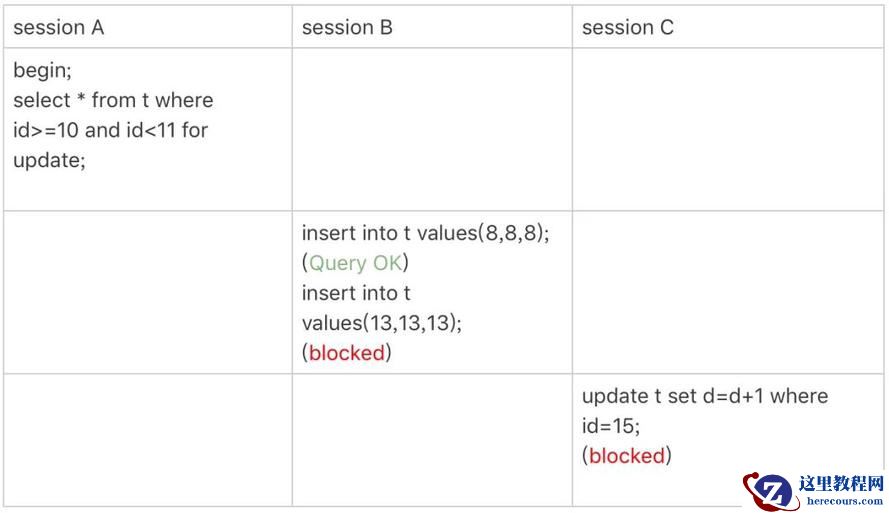Select the "session C" column header

point(628,28)
